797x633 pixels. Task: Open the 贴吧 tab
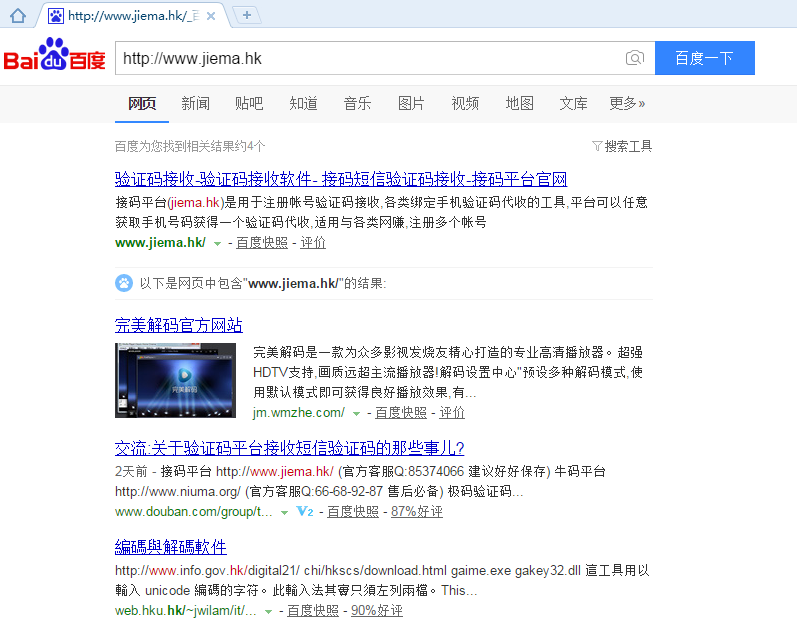coord(249,104)
